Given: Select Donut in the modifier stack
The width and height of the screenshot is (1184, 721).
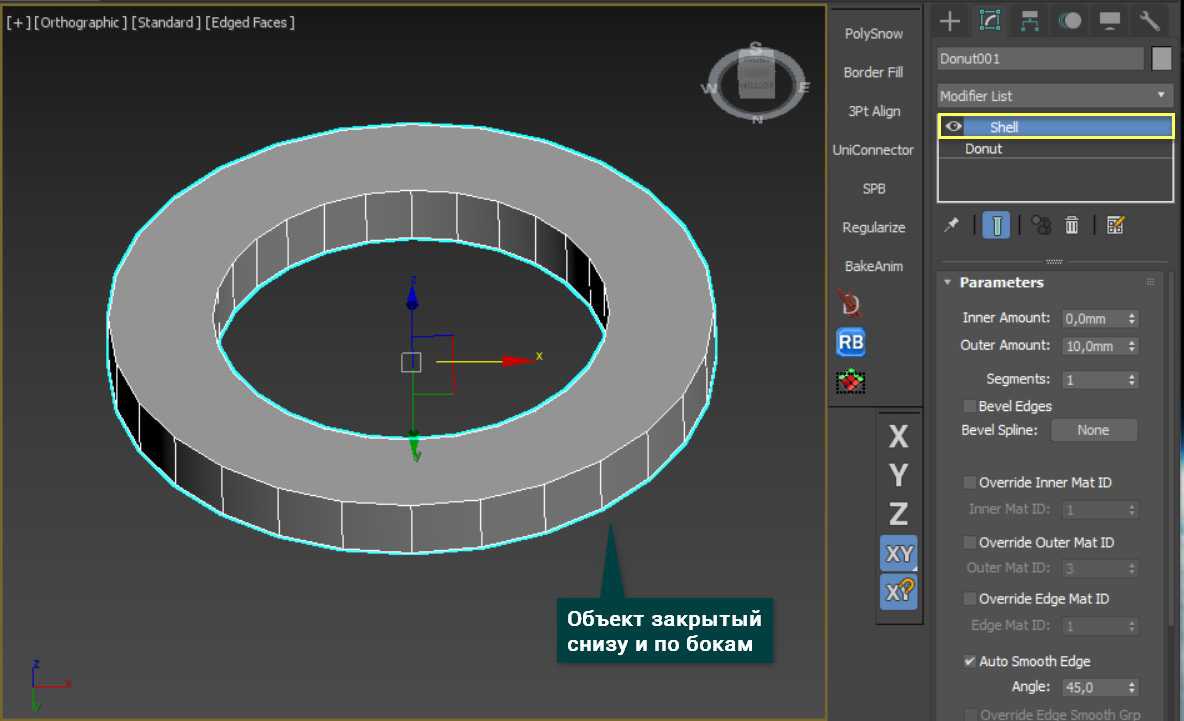Looking at the screenshot, I should [983, 149].
